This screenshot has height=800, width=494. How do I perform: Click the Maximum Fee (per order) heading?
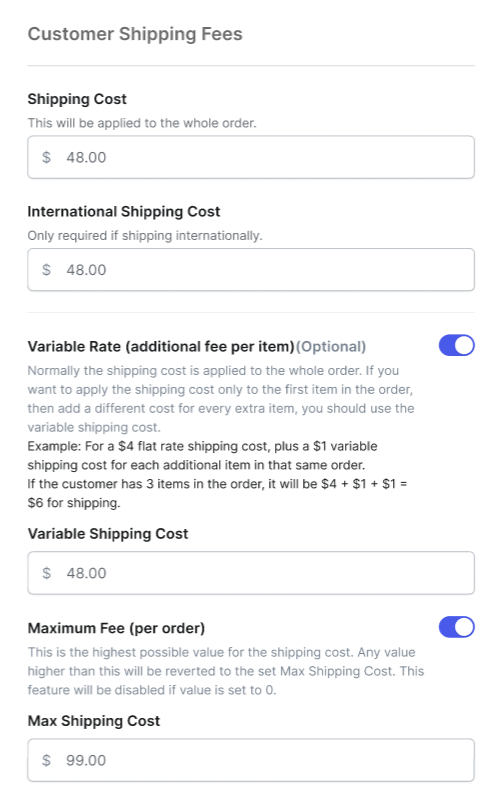click(x=116, y=628)
